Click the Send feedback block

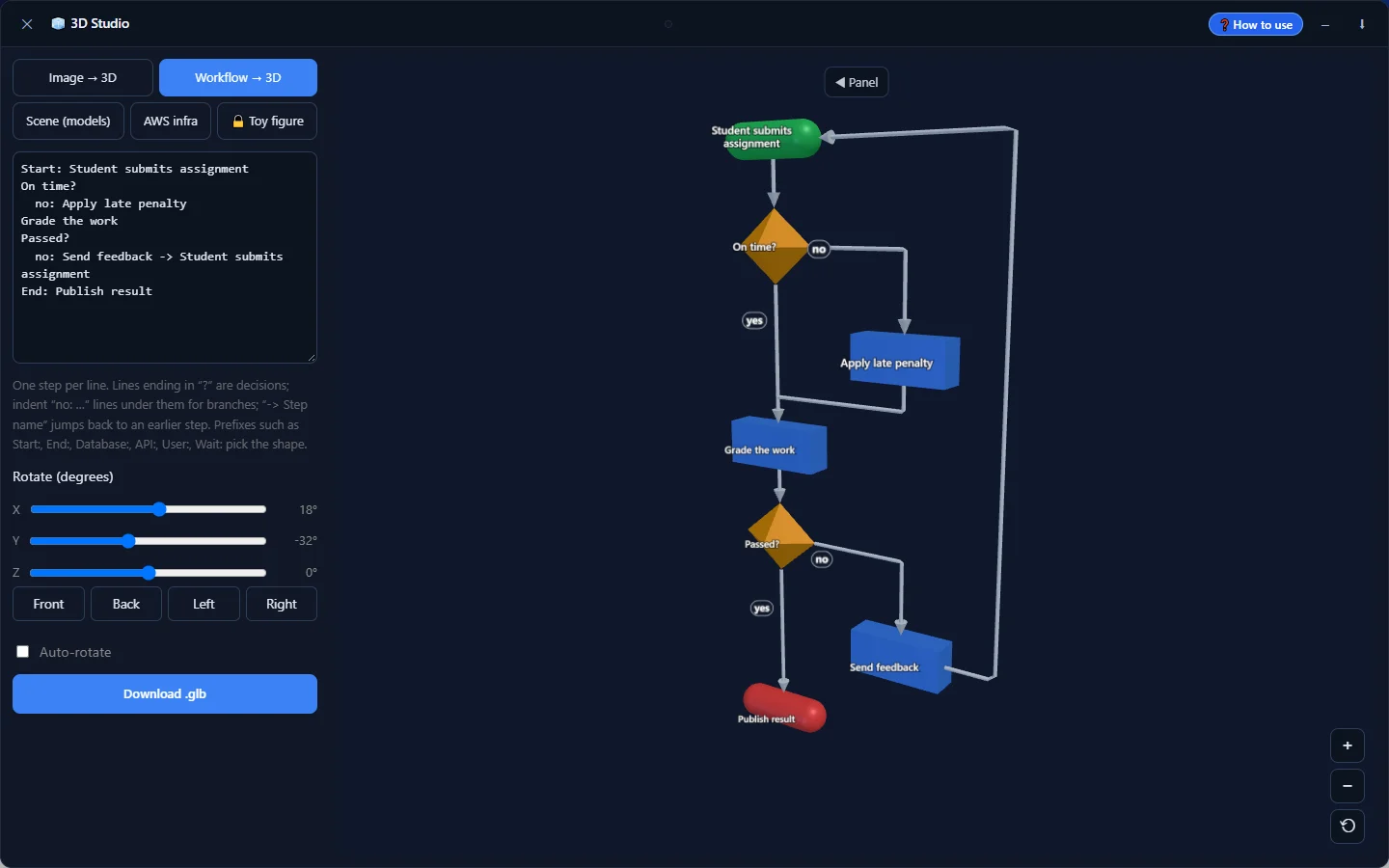pyautogui.click(x=900, y=658)
